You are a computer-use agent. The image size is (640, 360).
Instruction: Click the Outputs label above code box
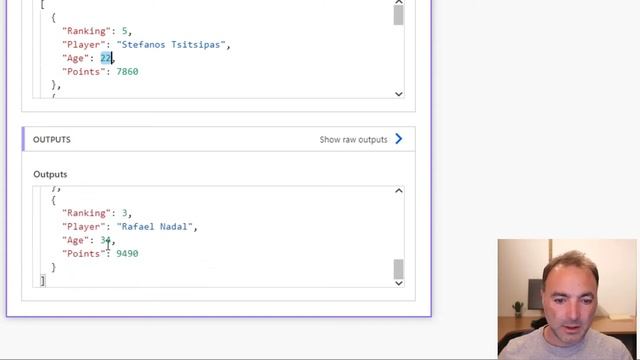pyautogui.click(x=50, y=174)
